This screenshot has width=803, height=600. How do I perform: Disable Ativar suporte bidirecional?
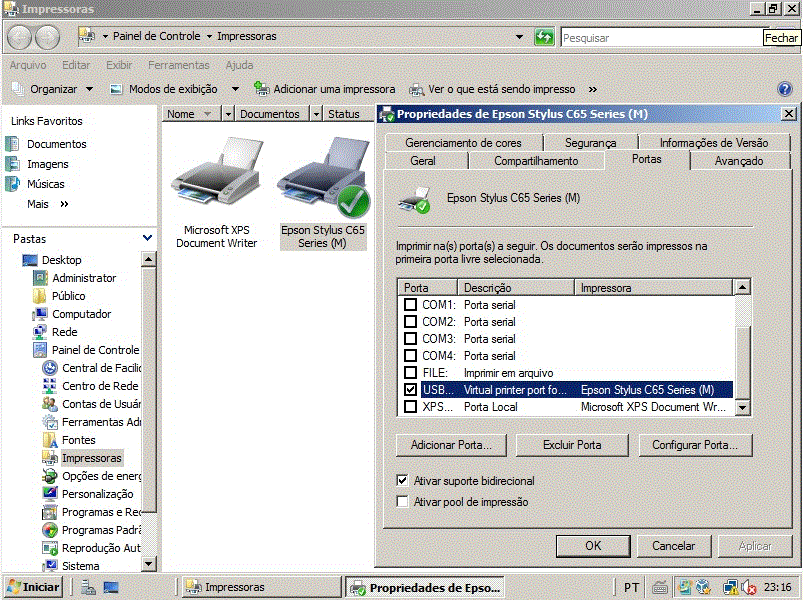tap(403, 481)
